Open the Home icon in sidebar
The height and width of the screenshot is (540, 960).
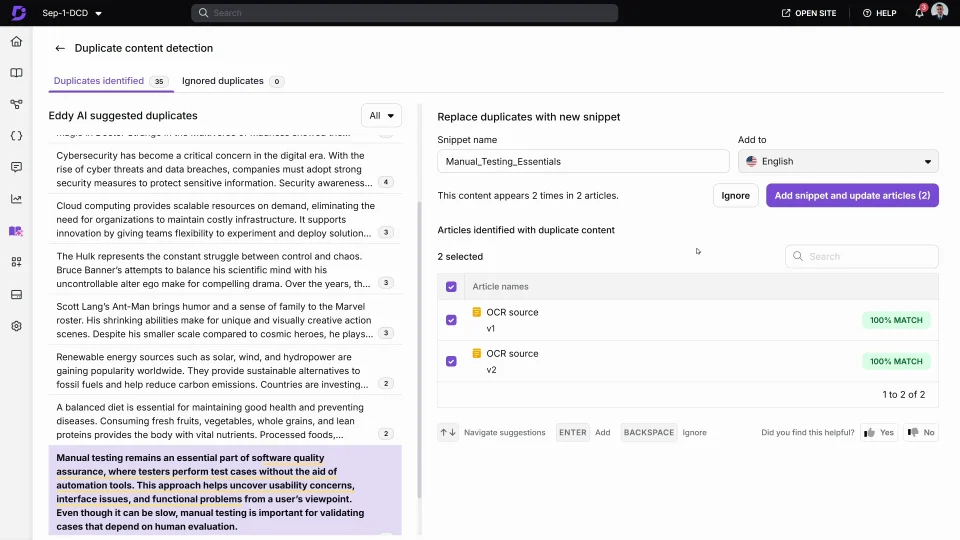pos(16,42)
